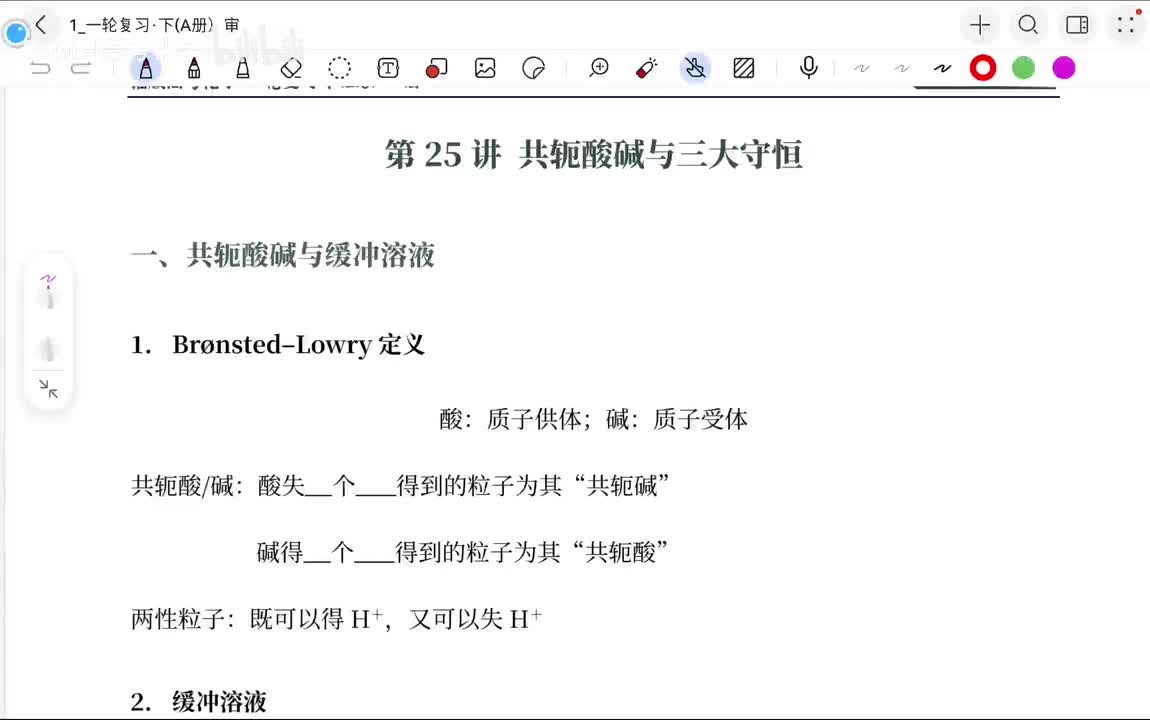Insert an image from the toolbar

(x=485, y=68)
